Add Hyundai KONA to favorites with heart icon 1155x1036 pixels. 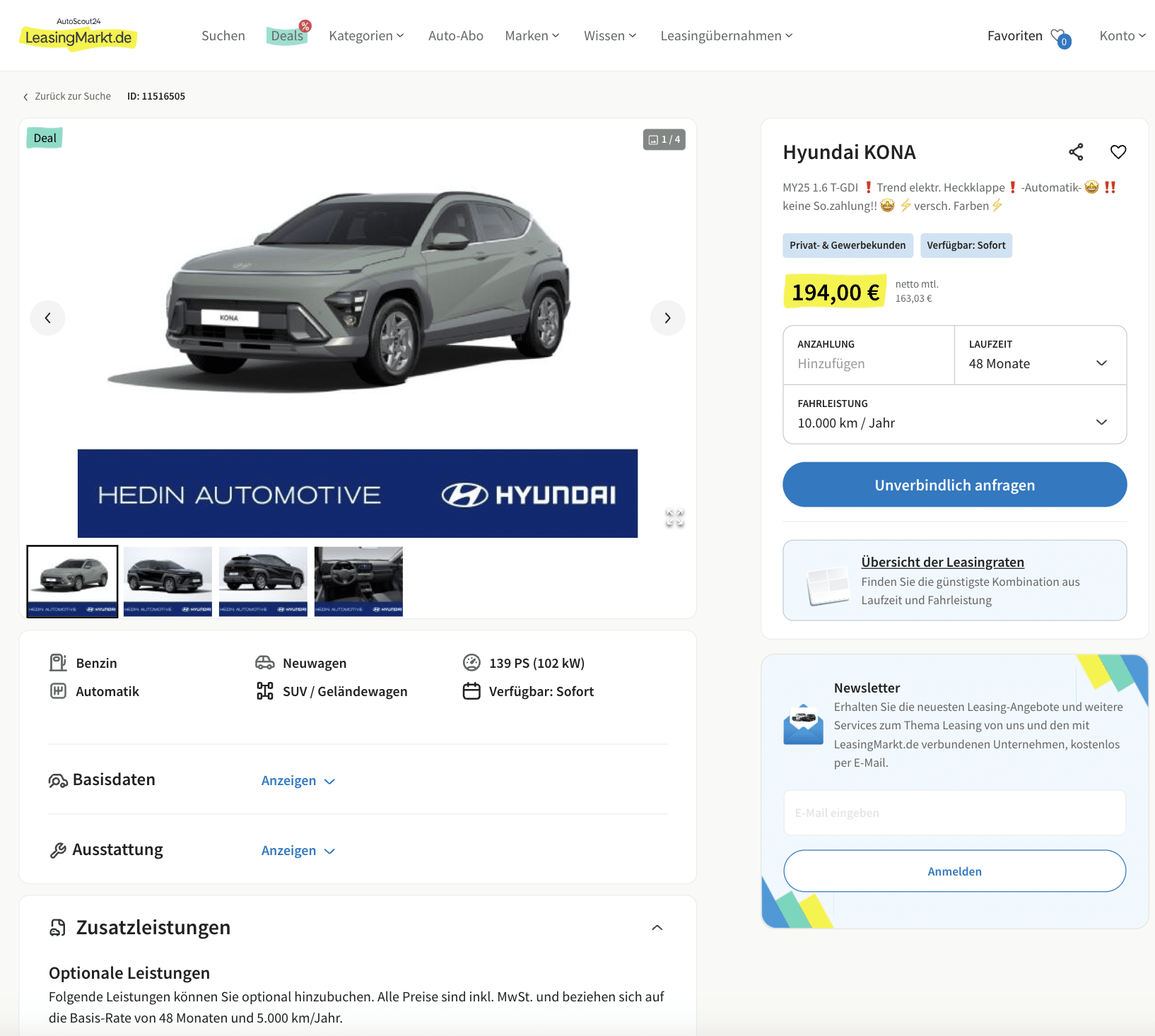pyautogui.click(x=1118, y=152)
